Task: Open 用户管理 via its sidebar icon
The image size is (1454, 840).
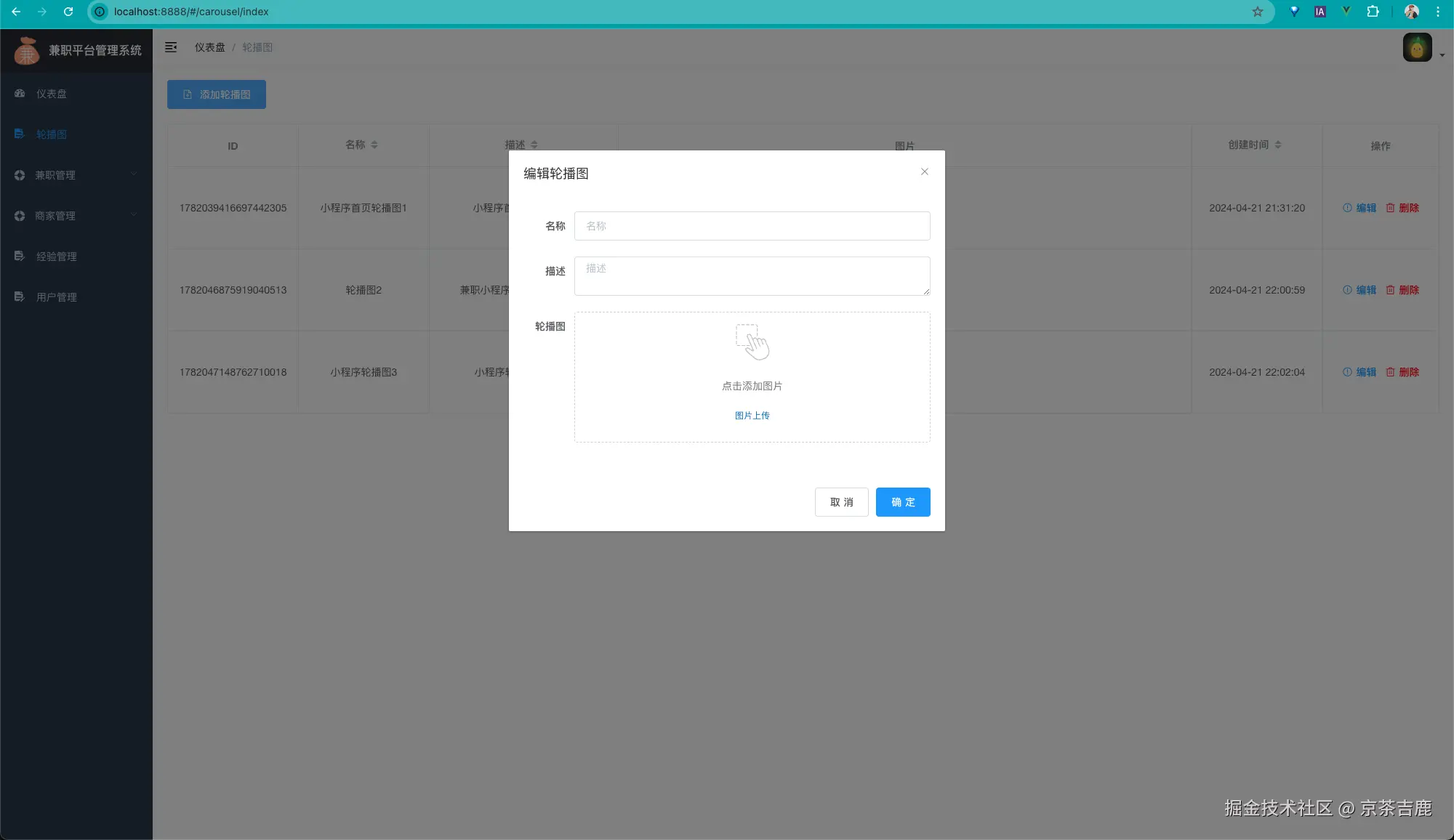Action: 19,296
